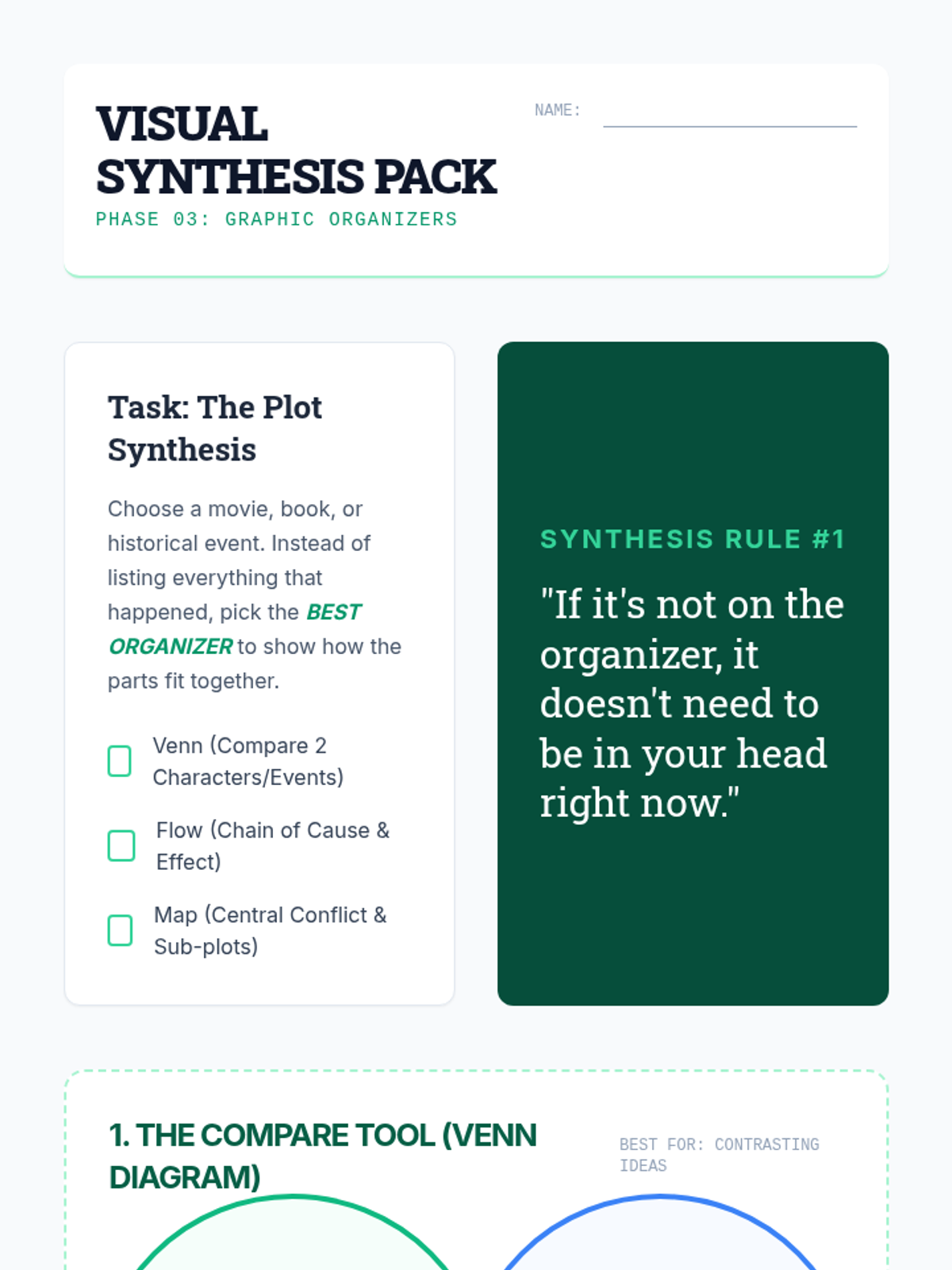Tick the Flow (Chain of Cause & Effect) checkbox

click(121, 846)
